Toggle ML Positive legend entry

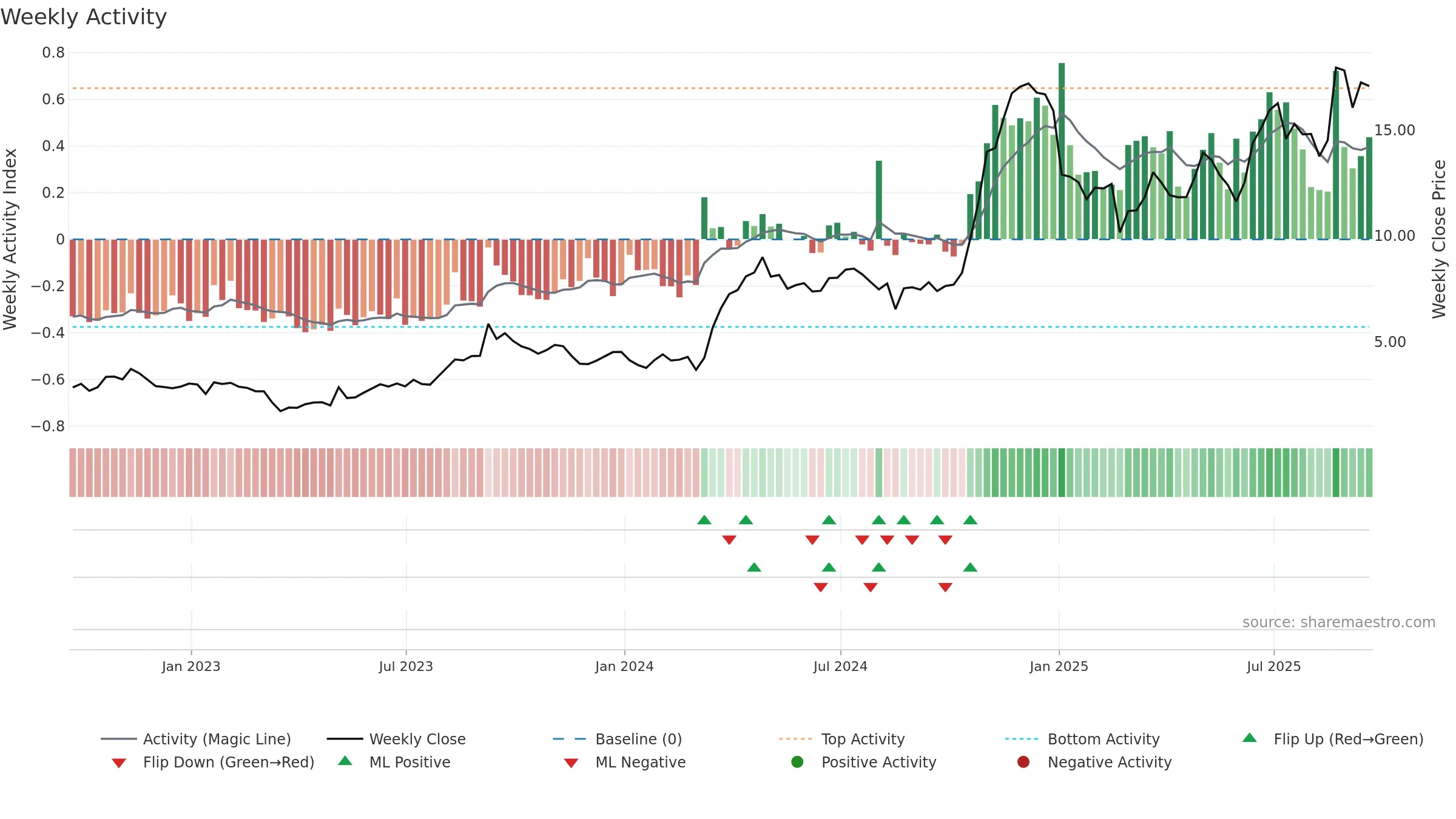point(394,762)
